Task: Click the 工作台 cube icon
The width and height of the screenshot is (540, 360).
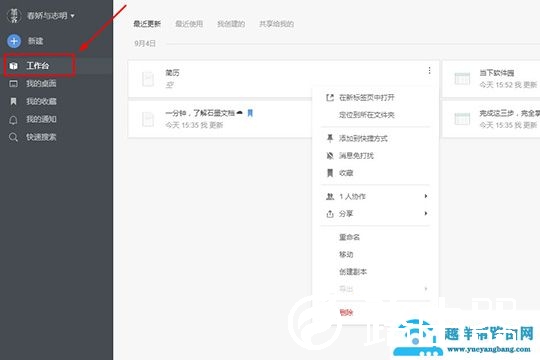Action: [13, 65]
